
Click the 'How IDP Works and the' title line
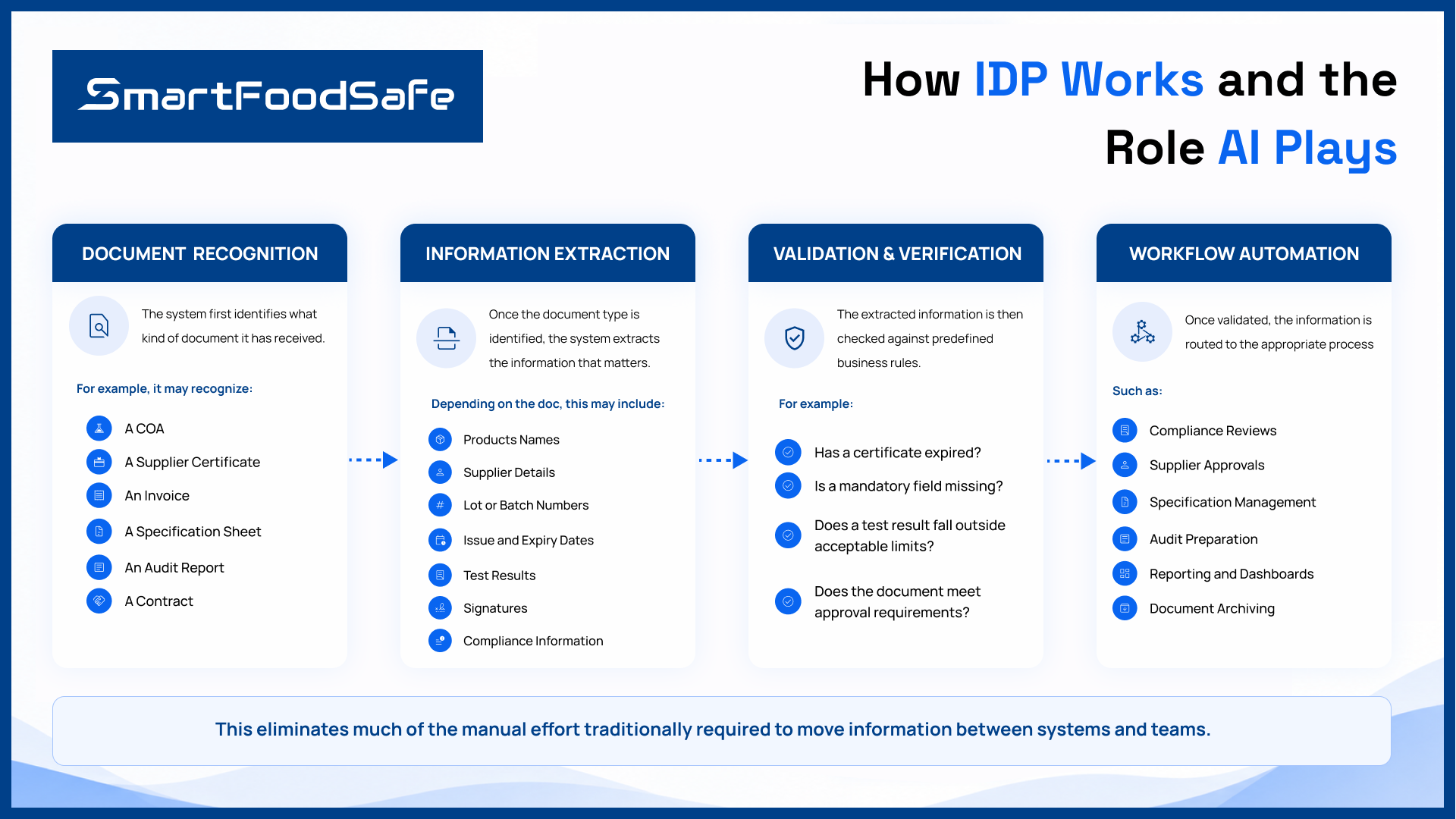pyautogui.click(x=1130, y=80)
